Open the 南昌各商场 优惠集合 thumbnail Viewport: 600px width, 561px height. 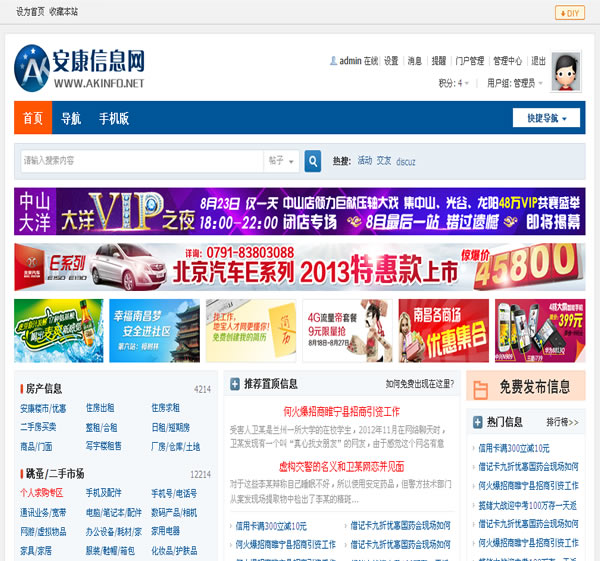pyautogui.click(x=444, y=331)
